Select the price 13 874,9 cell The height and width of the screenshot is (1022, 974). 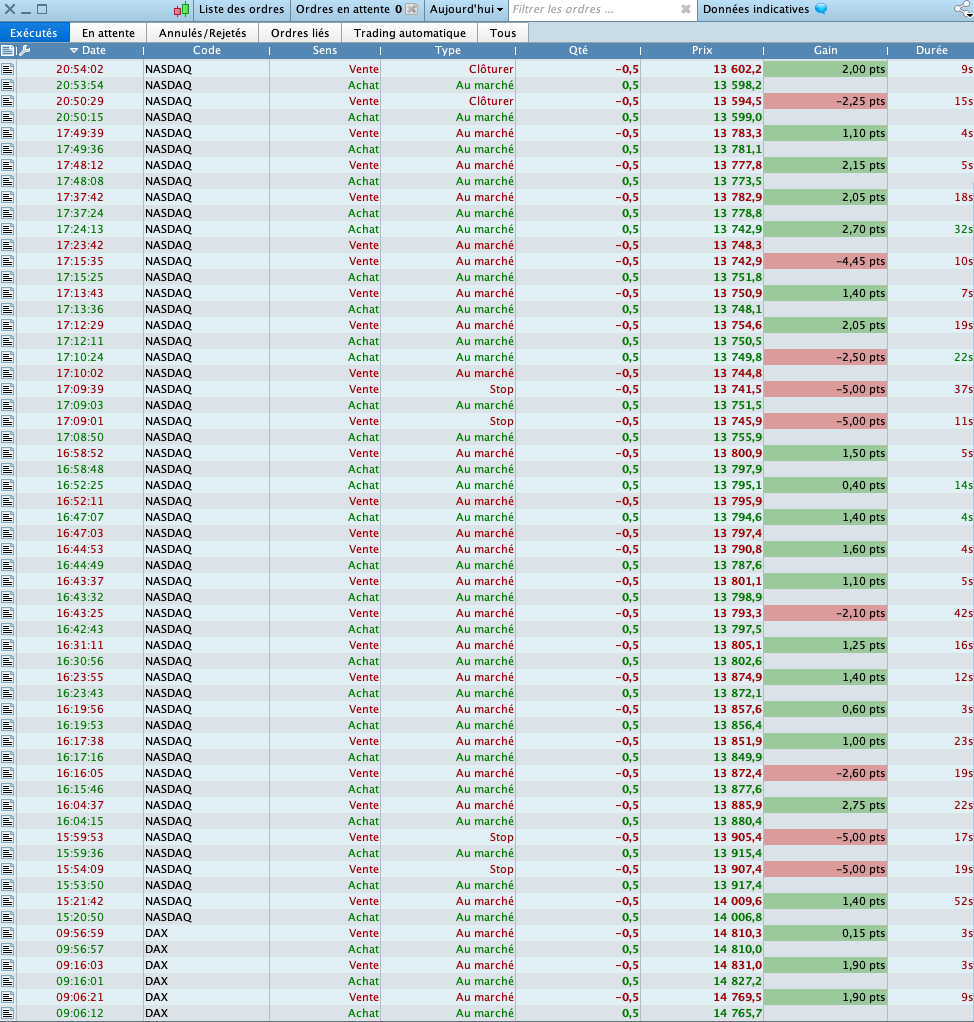pyautogui.click(x=702, y=677)
